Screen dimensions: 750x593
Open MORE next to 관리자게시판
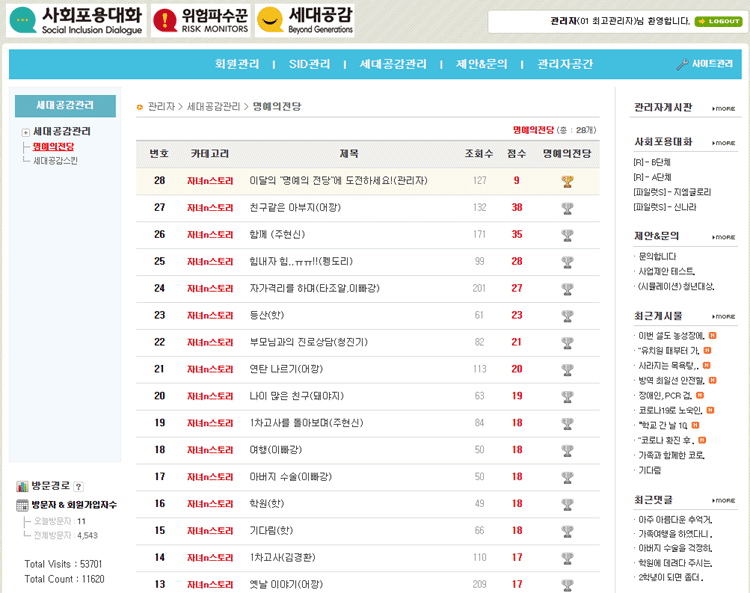click(724, 108)
